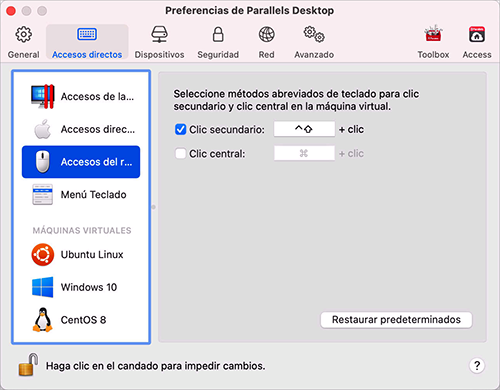Switch to the Avanzado tab label
Screen dimensions: 500x390
(314, 55)
